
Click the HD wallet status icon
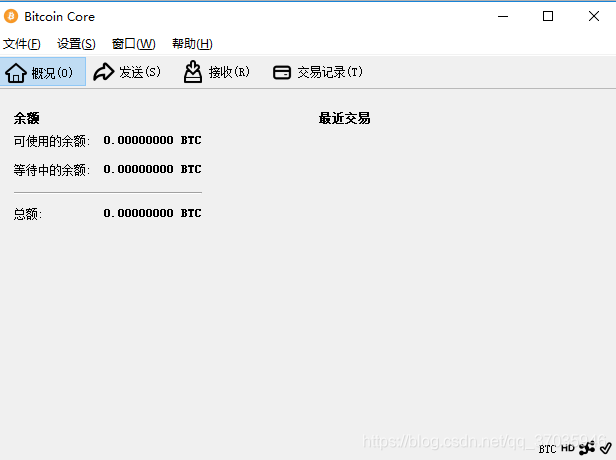(568, 448)
